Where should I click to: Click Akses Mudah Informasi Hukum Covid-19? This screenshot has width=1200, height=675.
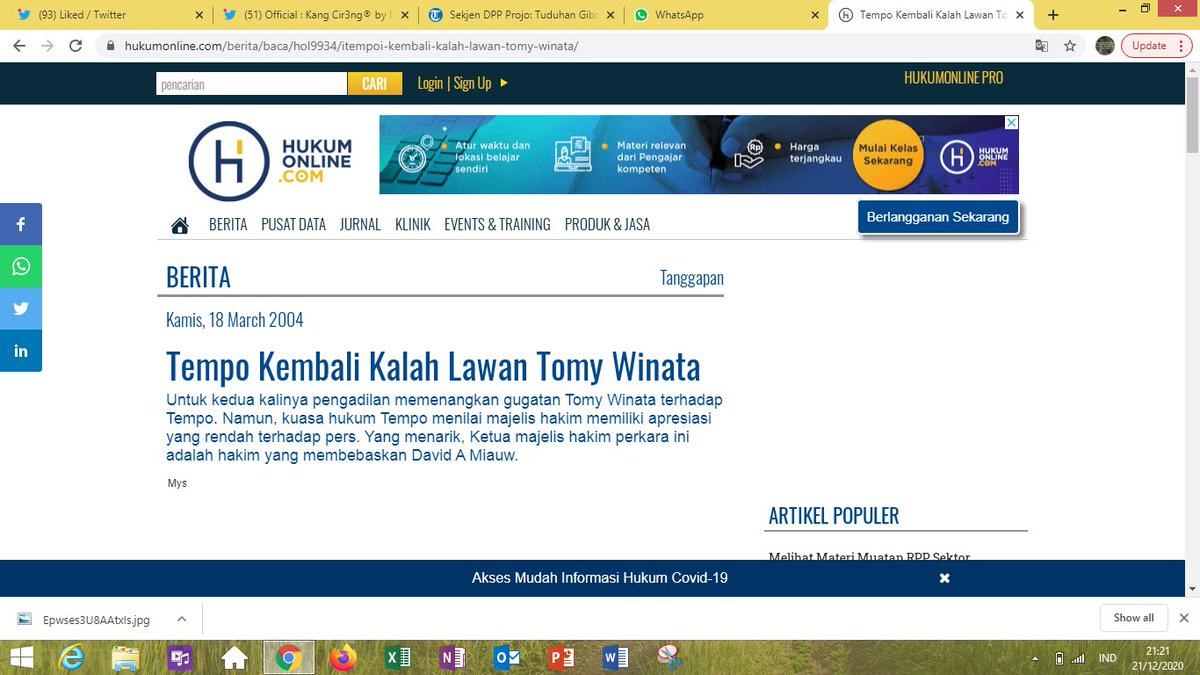click(x=600, y=578)
